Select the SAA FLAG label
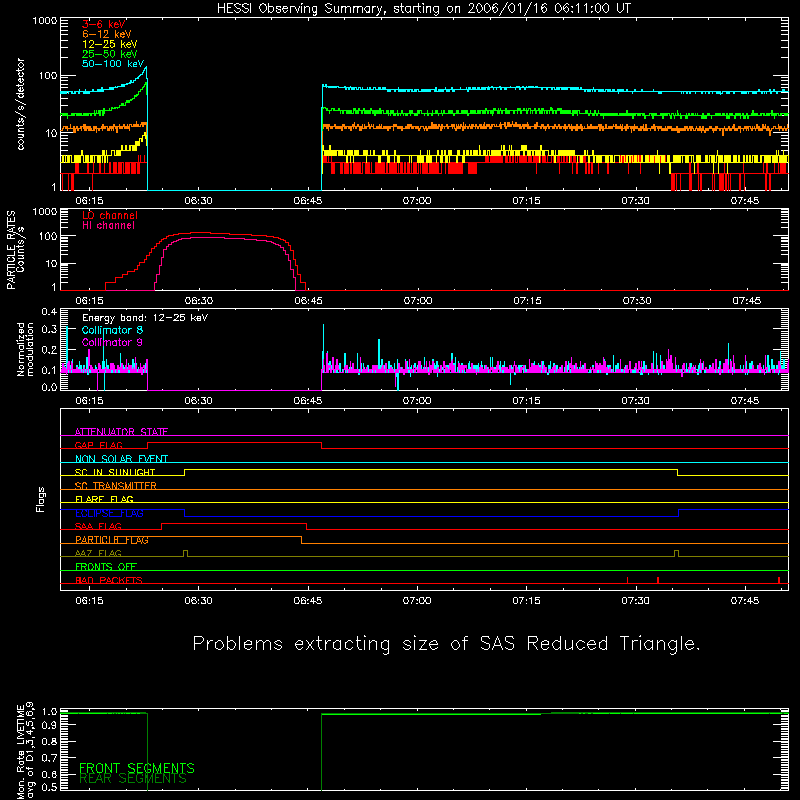Viewport: 800px width, 800px height. (x=98, y=526)
